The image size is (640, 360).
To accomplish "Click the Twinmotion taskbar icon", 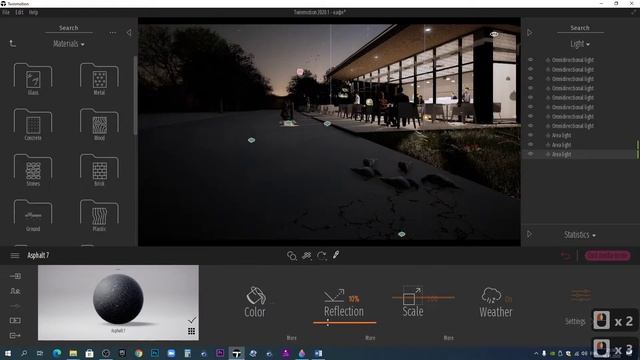I will tap(236, 353).
